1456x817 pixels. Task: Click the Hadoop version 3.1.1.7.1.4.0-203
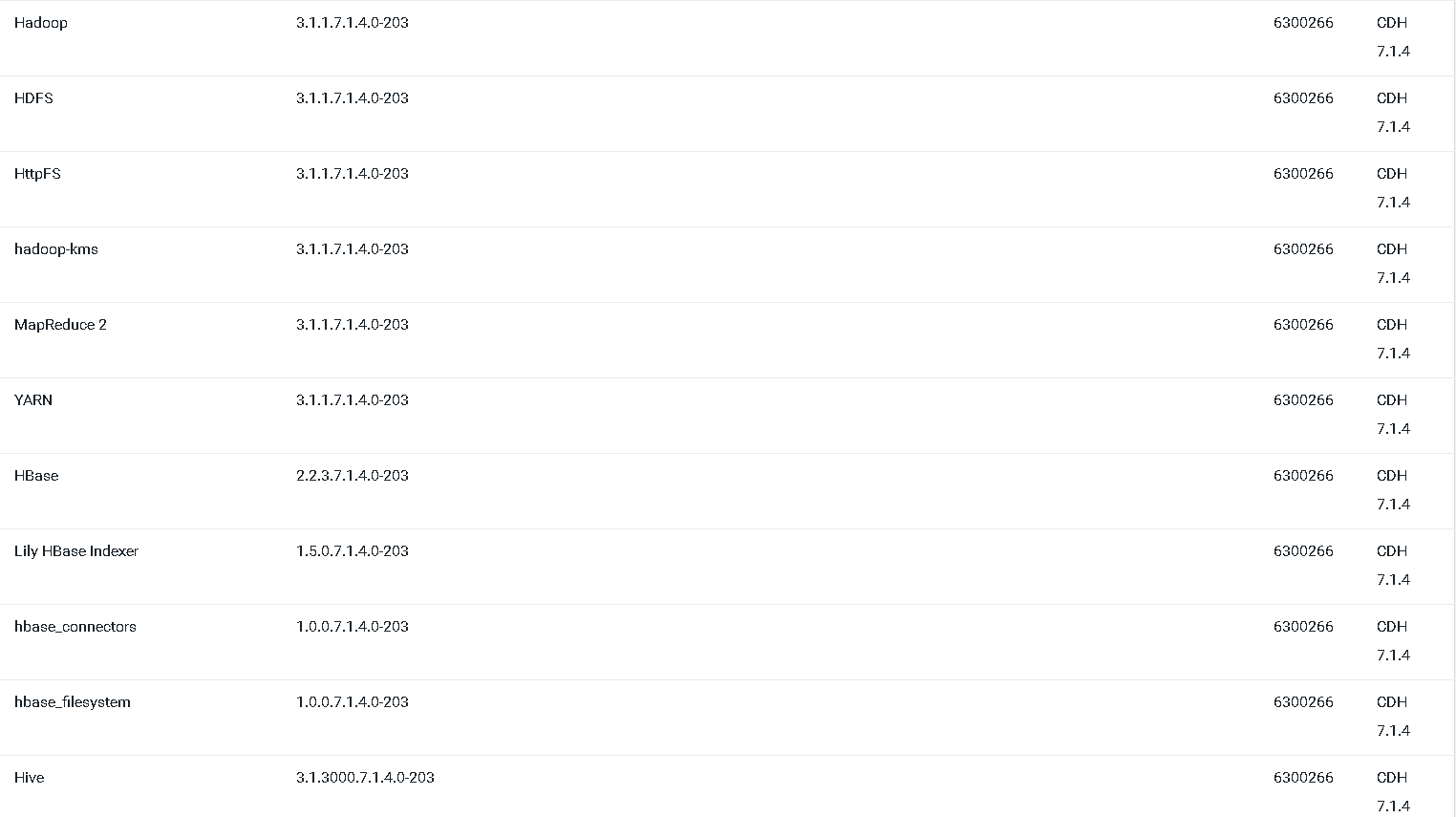[353, 23]
